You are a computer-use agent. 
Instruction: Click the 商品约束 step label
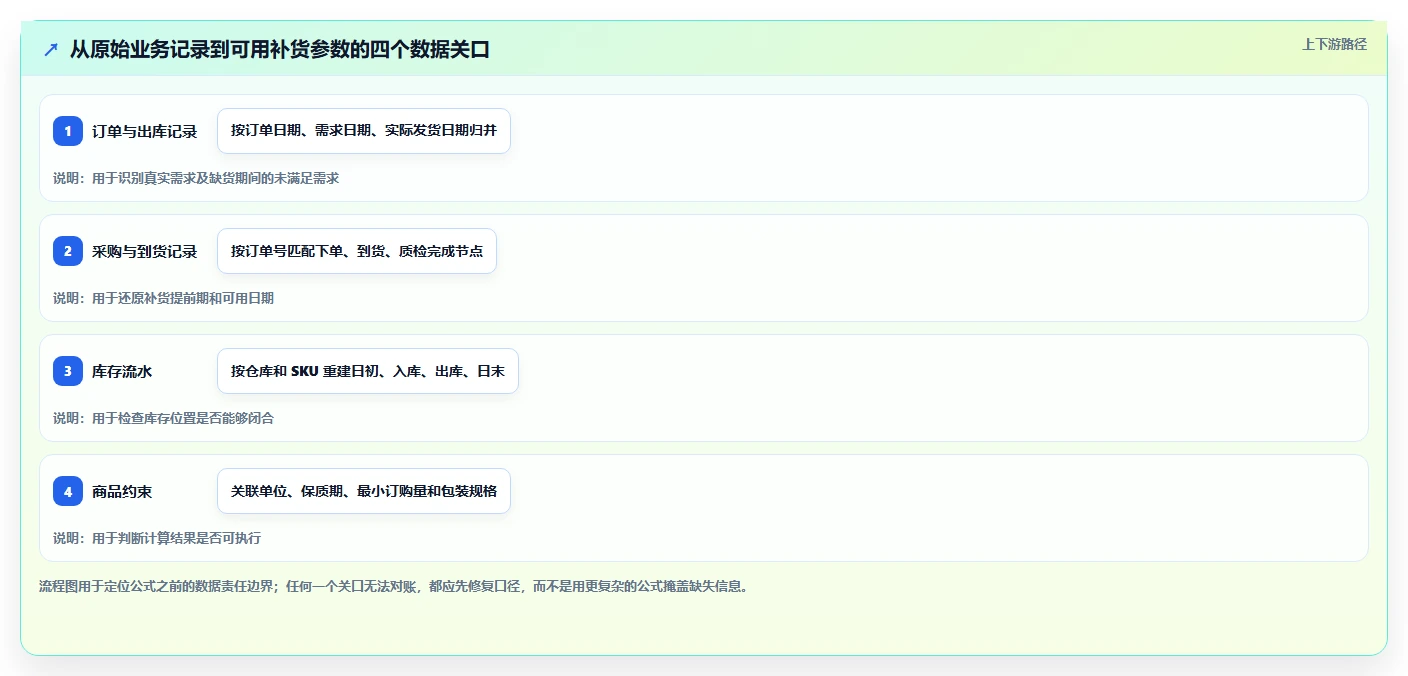122,491
